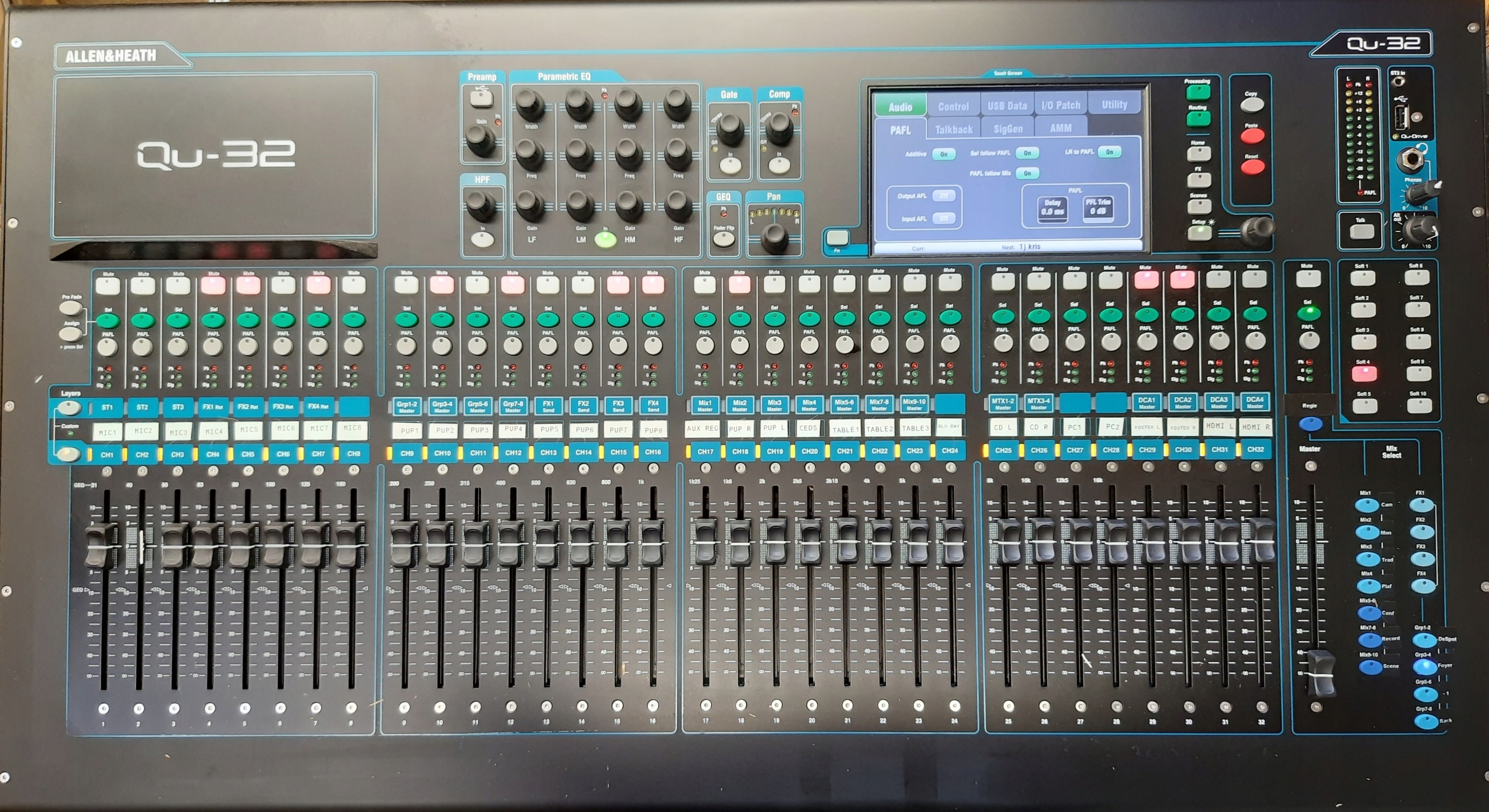The height and width of the screenshot is (812, 1489).
Task: Open the Utility tab
Action: click(x=1114, y=105)
